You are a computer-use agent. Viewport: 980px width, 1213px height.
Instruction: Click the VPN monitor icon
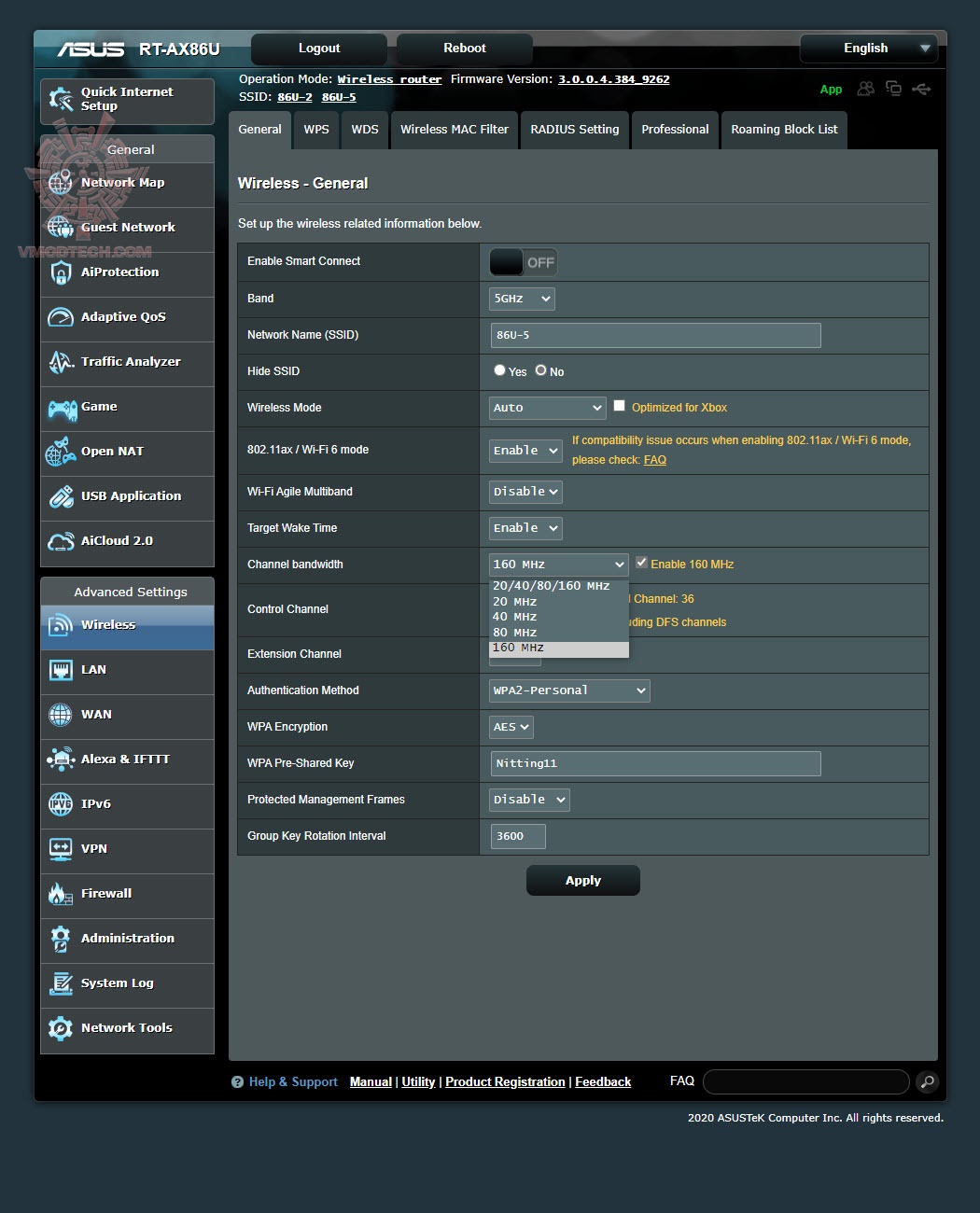[x=61, y=849]
